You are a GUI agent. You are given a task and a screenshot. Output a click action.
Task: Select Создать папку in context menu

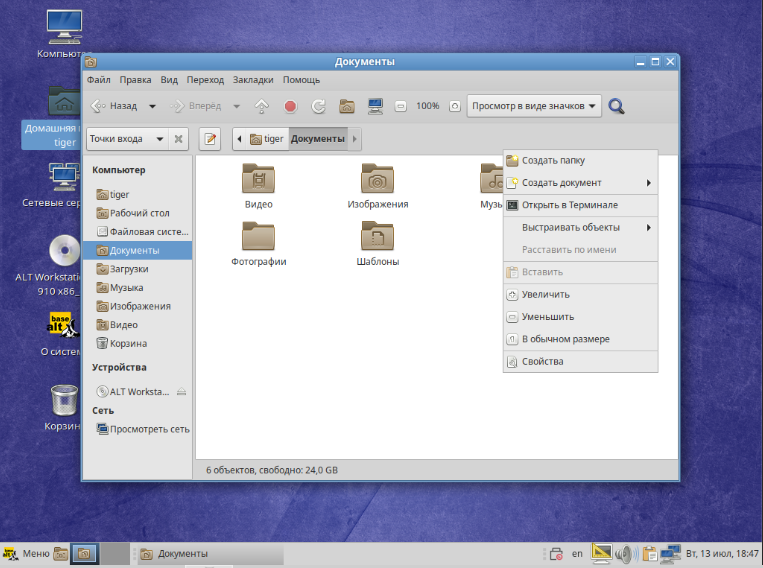coord(553,160)
